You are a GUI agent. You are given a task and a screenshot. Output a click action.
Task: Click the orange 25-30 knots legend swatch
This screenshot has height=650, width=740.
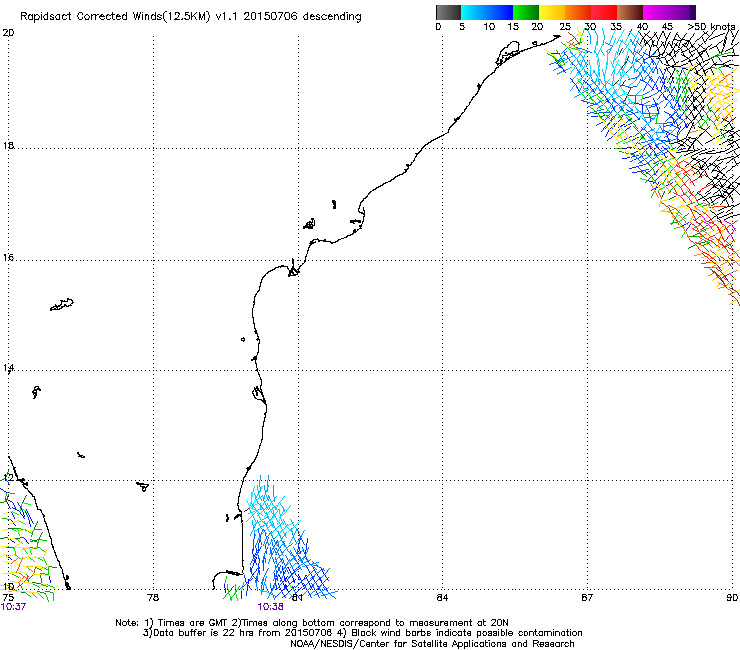point(578,12)
